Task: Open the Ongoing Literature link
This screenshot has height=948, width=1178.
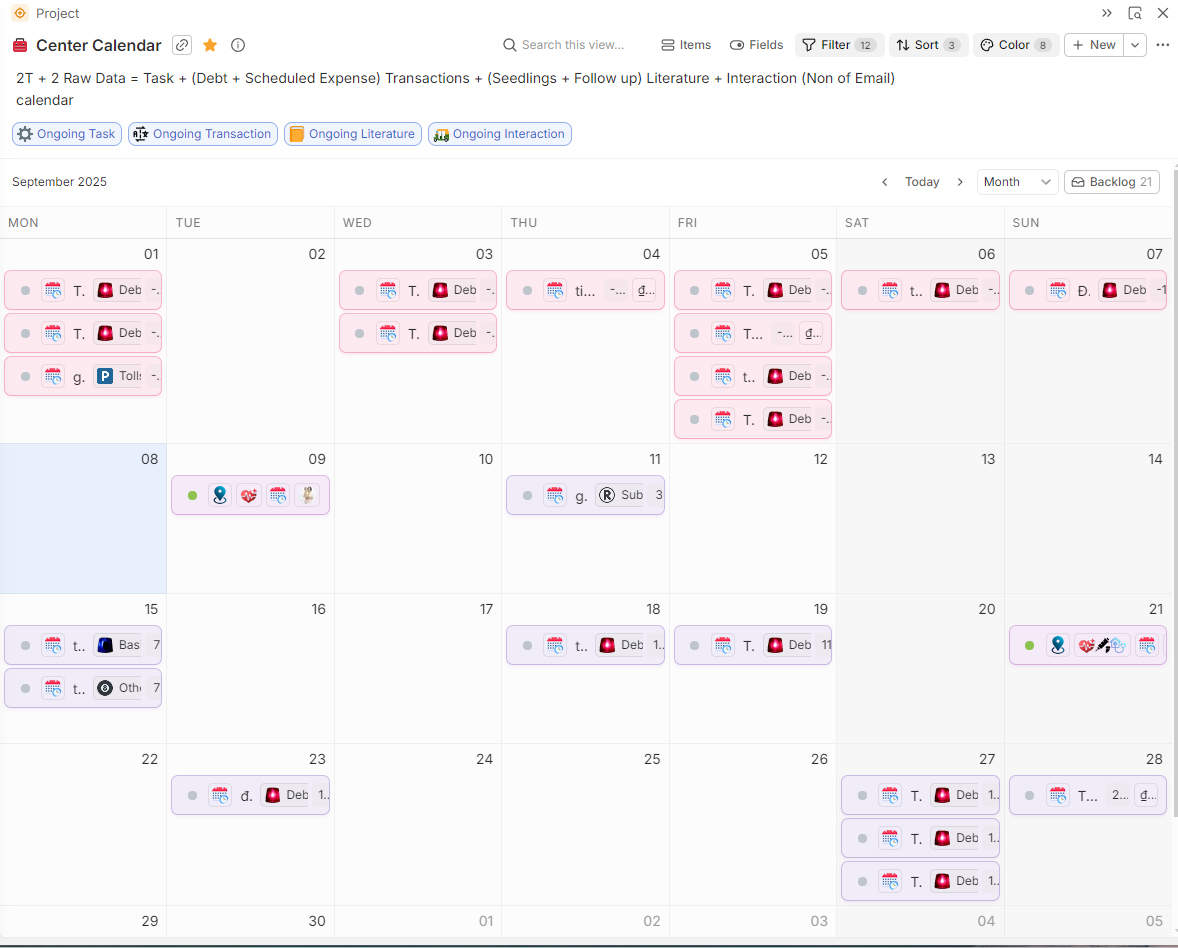Action: 352,134
